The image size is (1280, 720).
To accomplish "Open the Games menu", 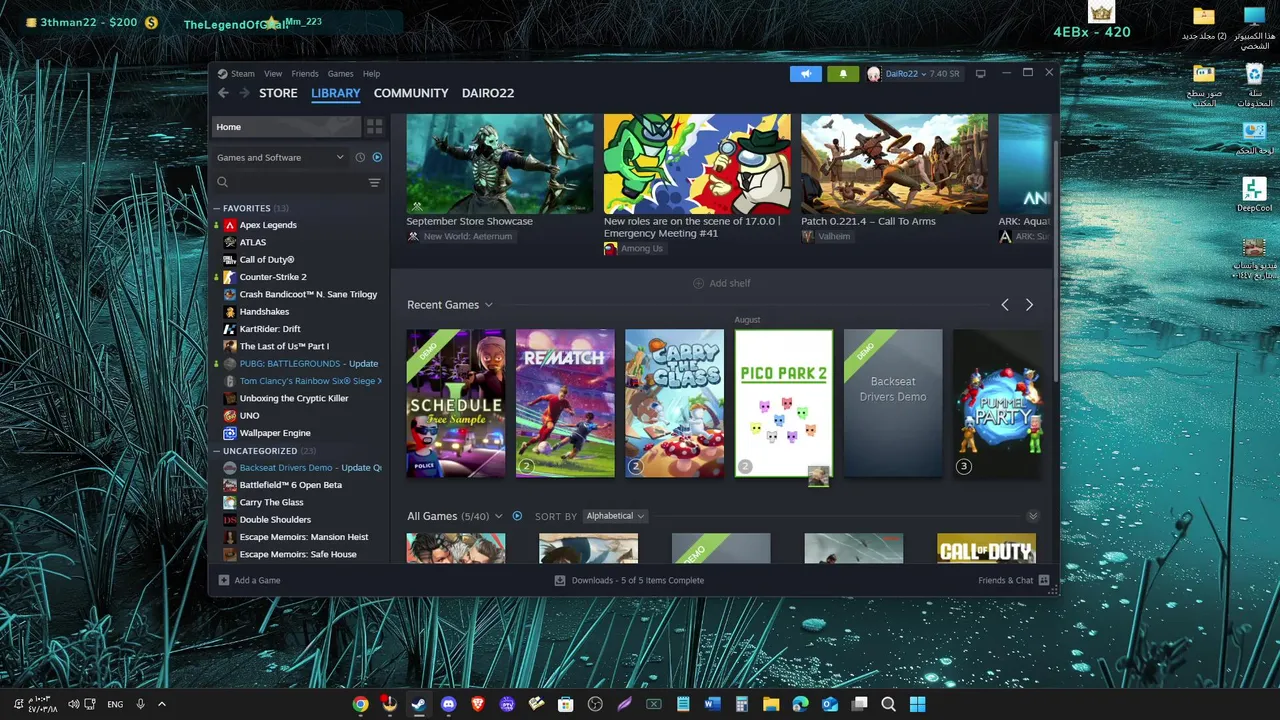I will pos(341,74).
